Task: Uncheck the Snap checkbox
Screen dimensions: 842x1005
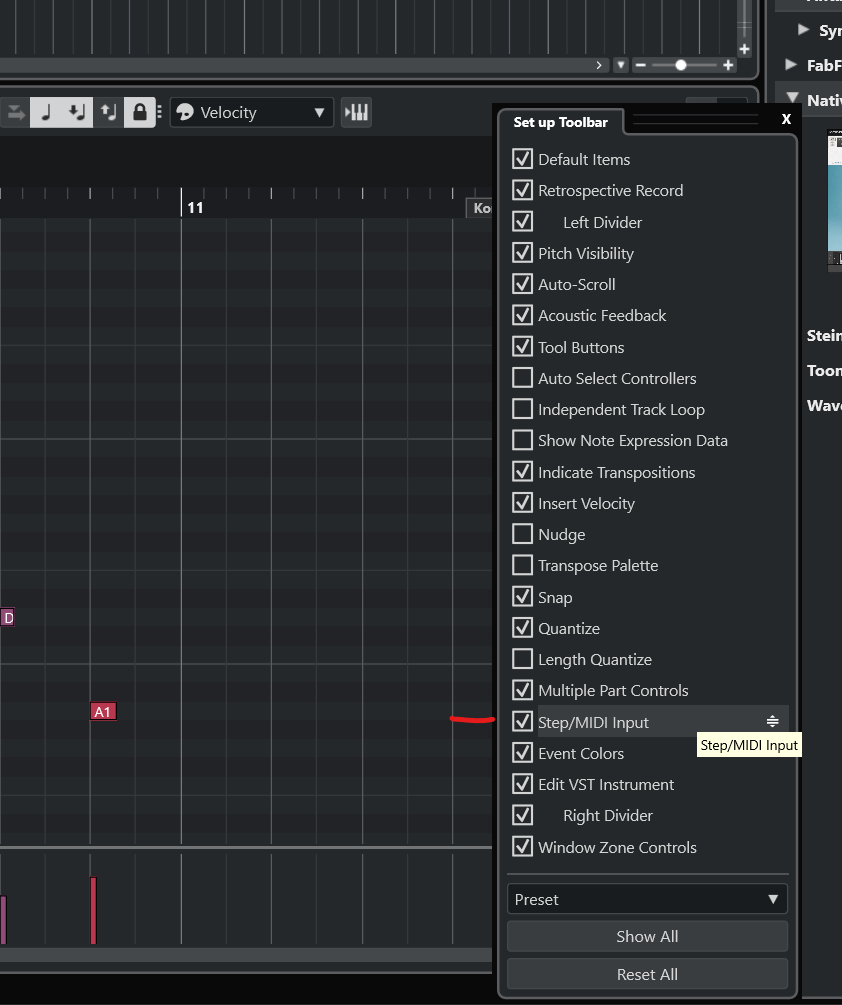Action: click(x=522, y=597)
